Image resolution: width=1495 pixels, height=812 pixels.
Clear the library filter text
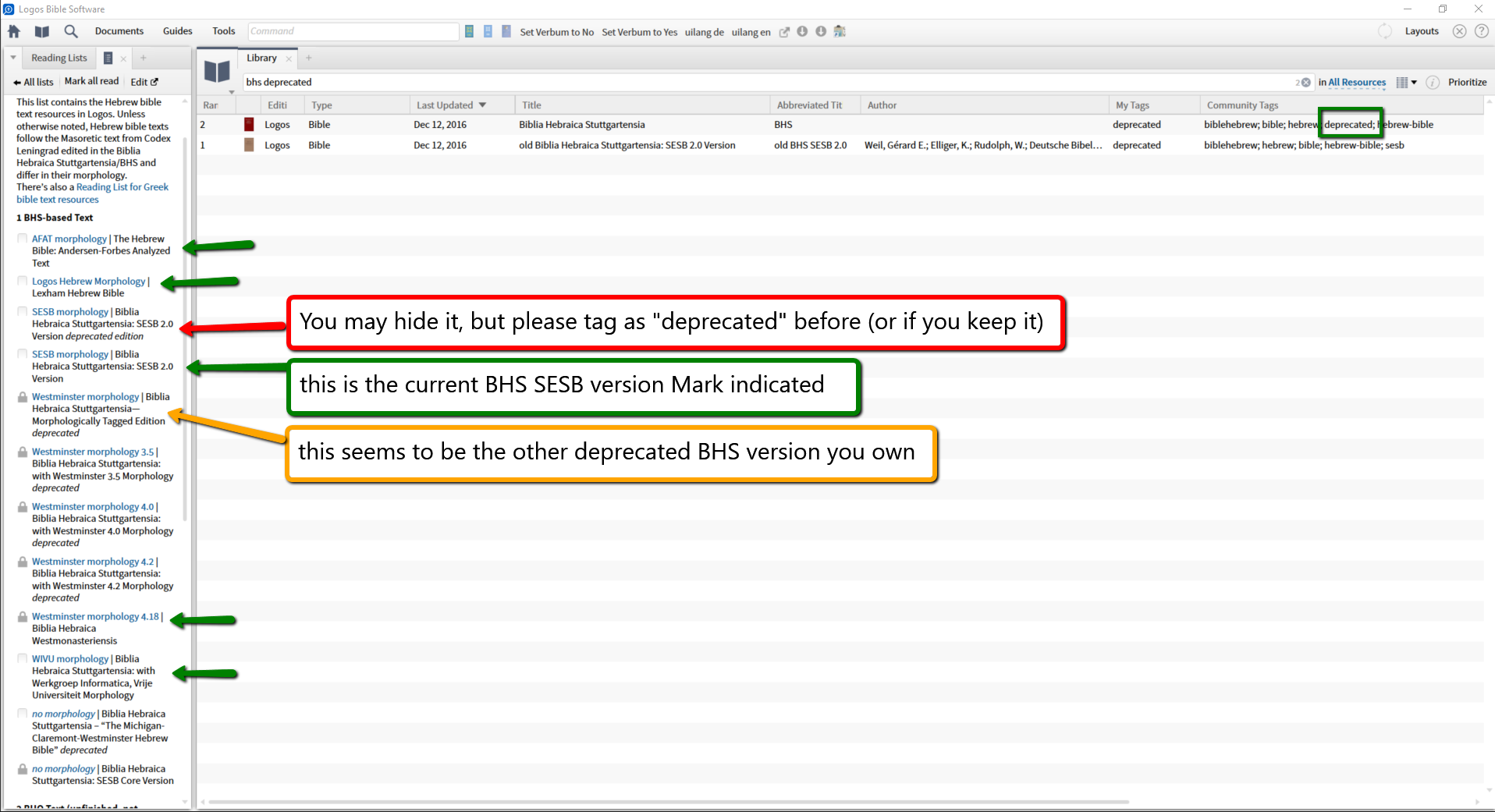click(x=1306, y=82)
